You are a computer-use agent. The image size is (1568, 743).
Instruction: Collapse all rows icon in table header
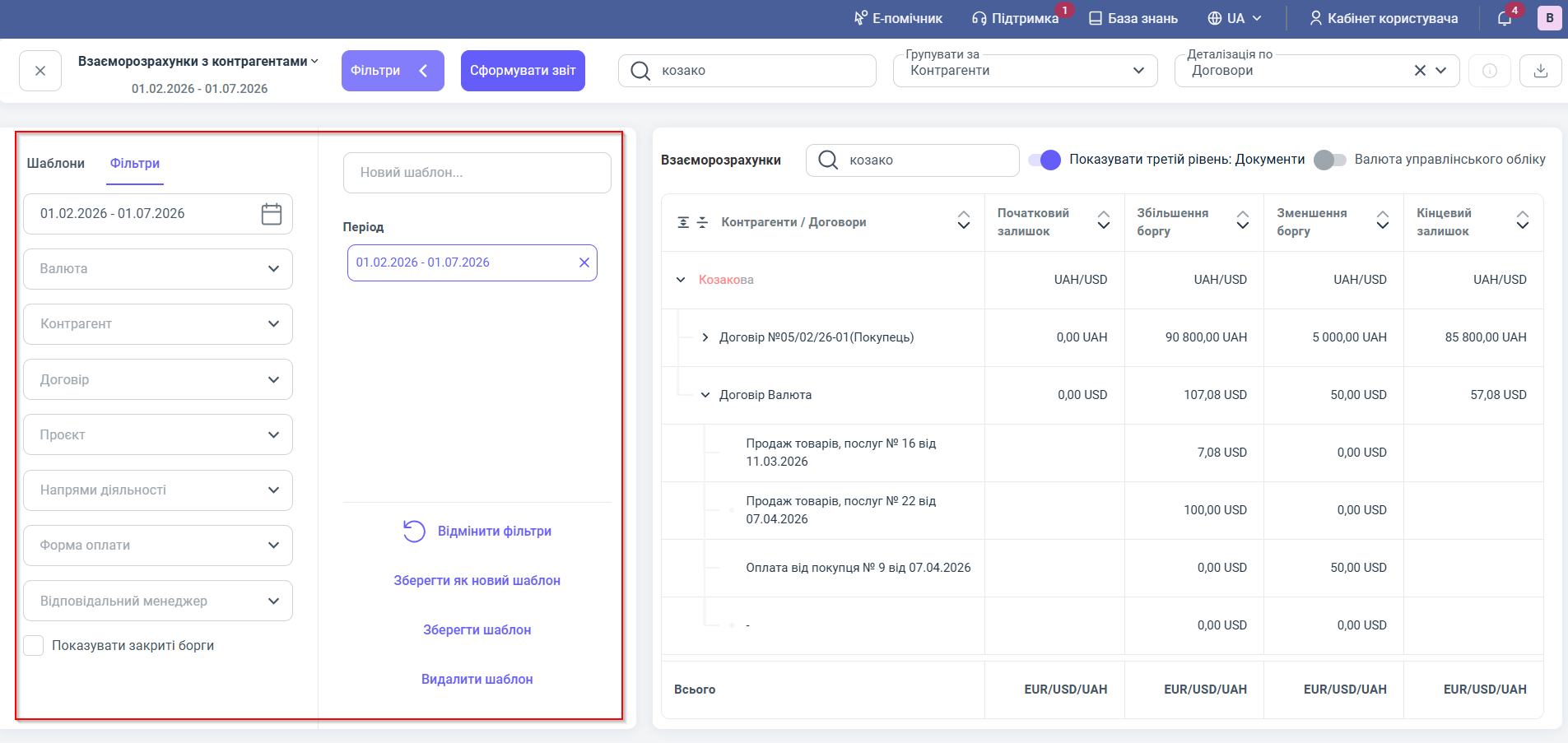[x=702, y=223]
